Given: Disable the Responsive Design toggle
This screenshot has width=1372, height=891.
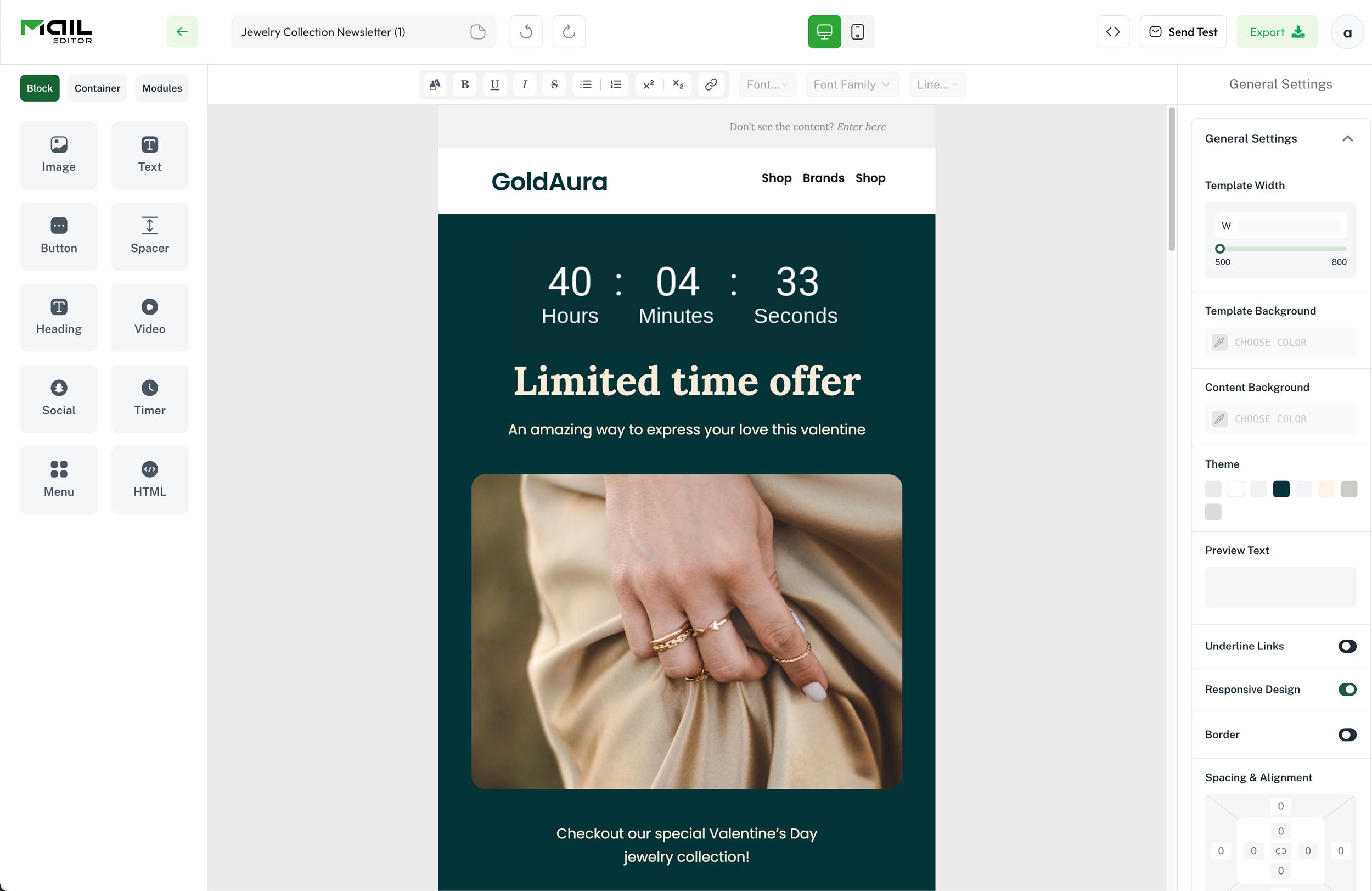Looking at the screenshot, I should [x=1347, y=689].
